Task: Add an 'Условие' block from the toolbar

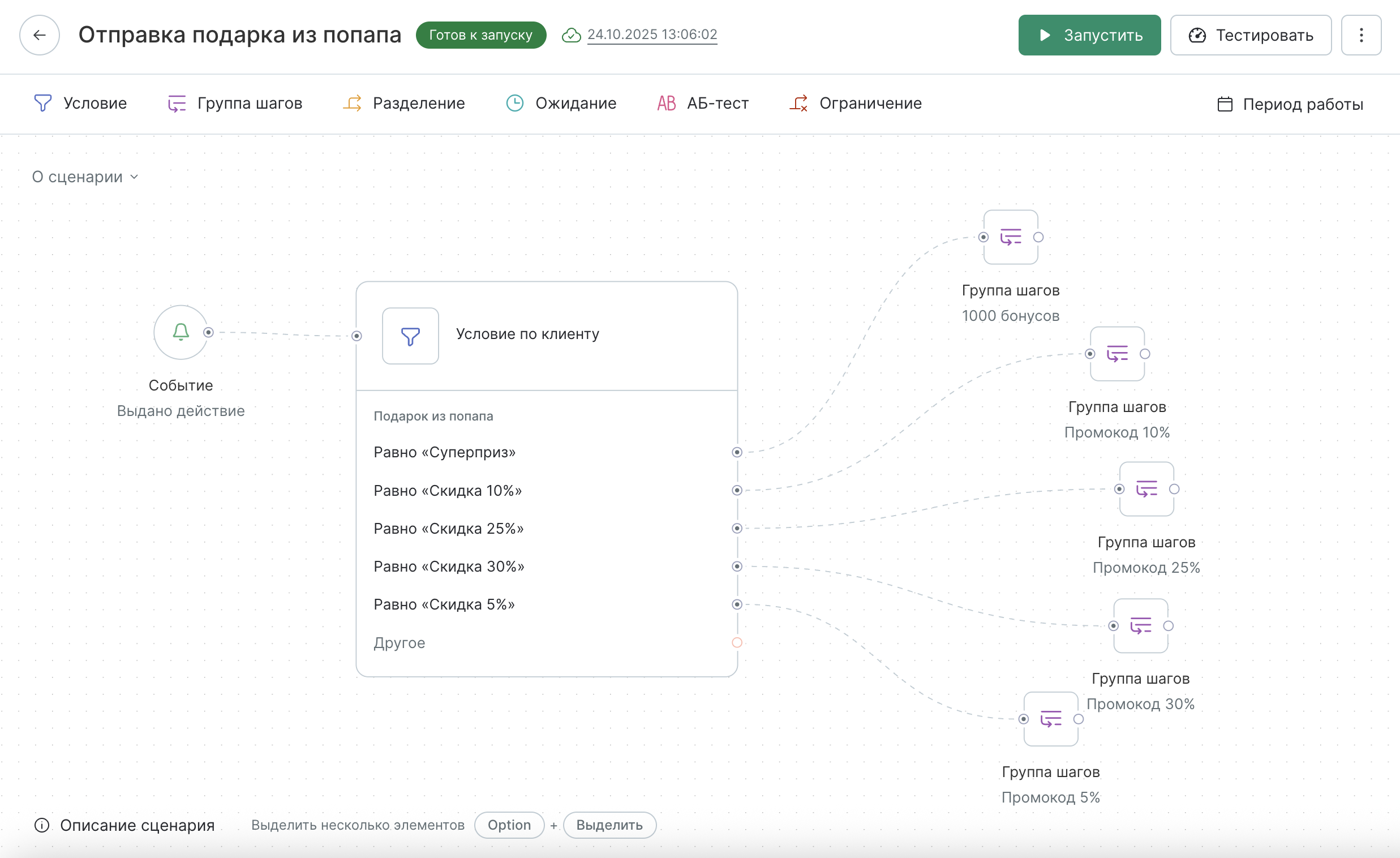Action: [81, 104]
